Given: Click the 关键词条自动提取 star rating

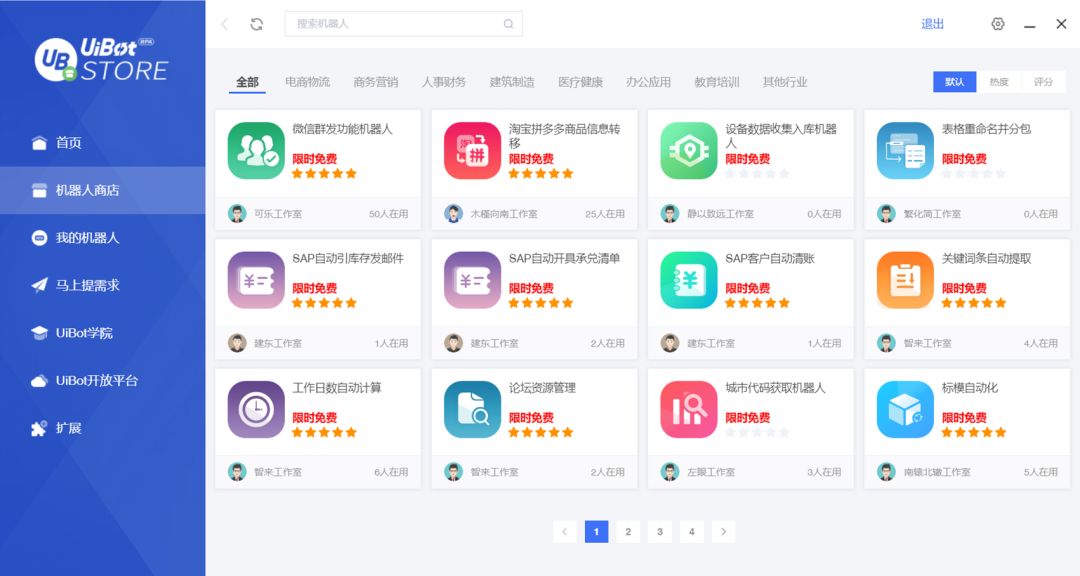Looking at the screenshot, I should tap(973, 303).
